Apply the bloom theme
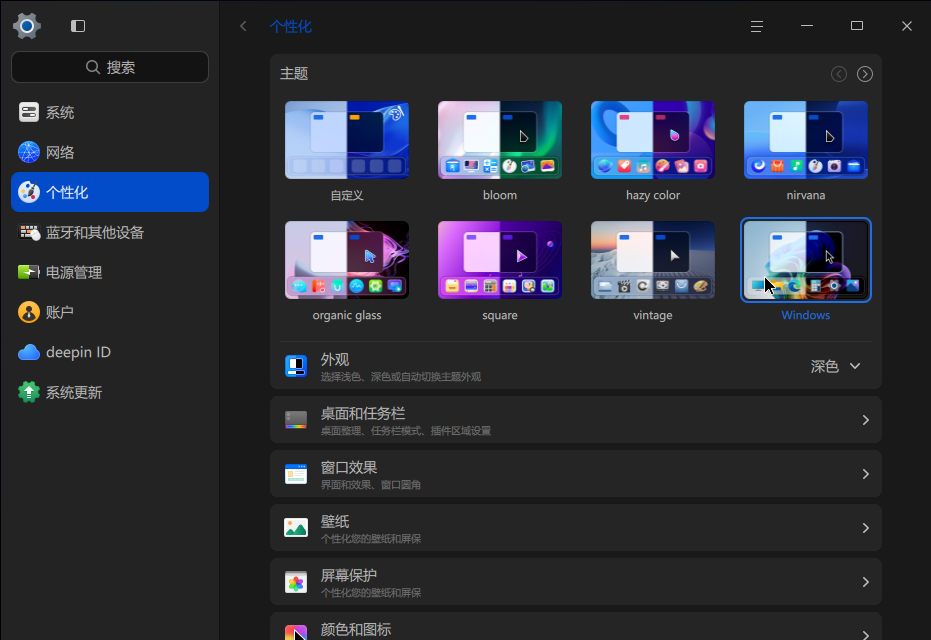The width and height of the screenshot is (931, 640). pyautogui.click(x=500, y=140)
